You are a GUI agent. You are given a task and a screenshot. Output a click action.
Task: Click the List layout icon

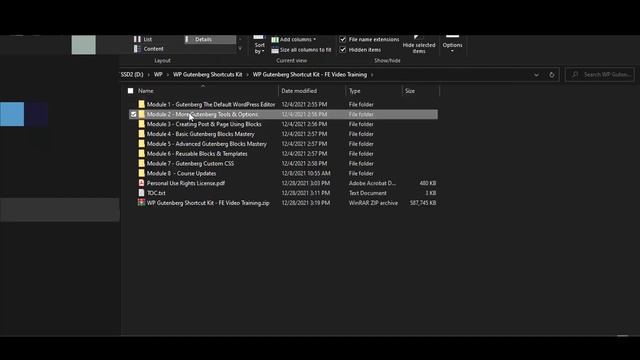coord(137,39)
